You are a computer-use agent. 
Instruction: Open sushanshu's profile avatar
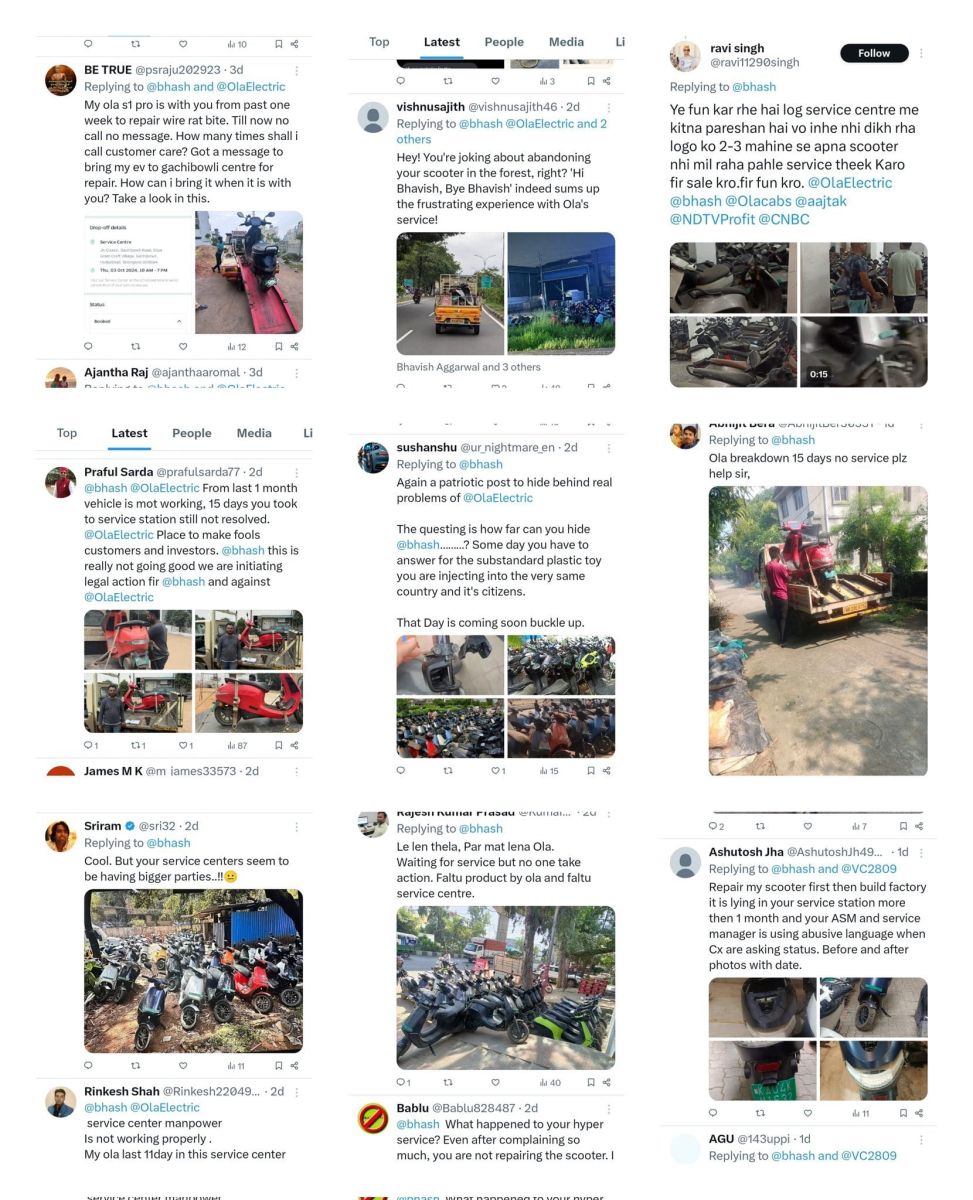point(373,457)
